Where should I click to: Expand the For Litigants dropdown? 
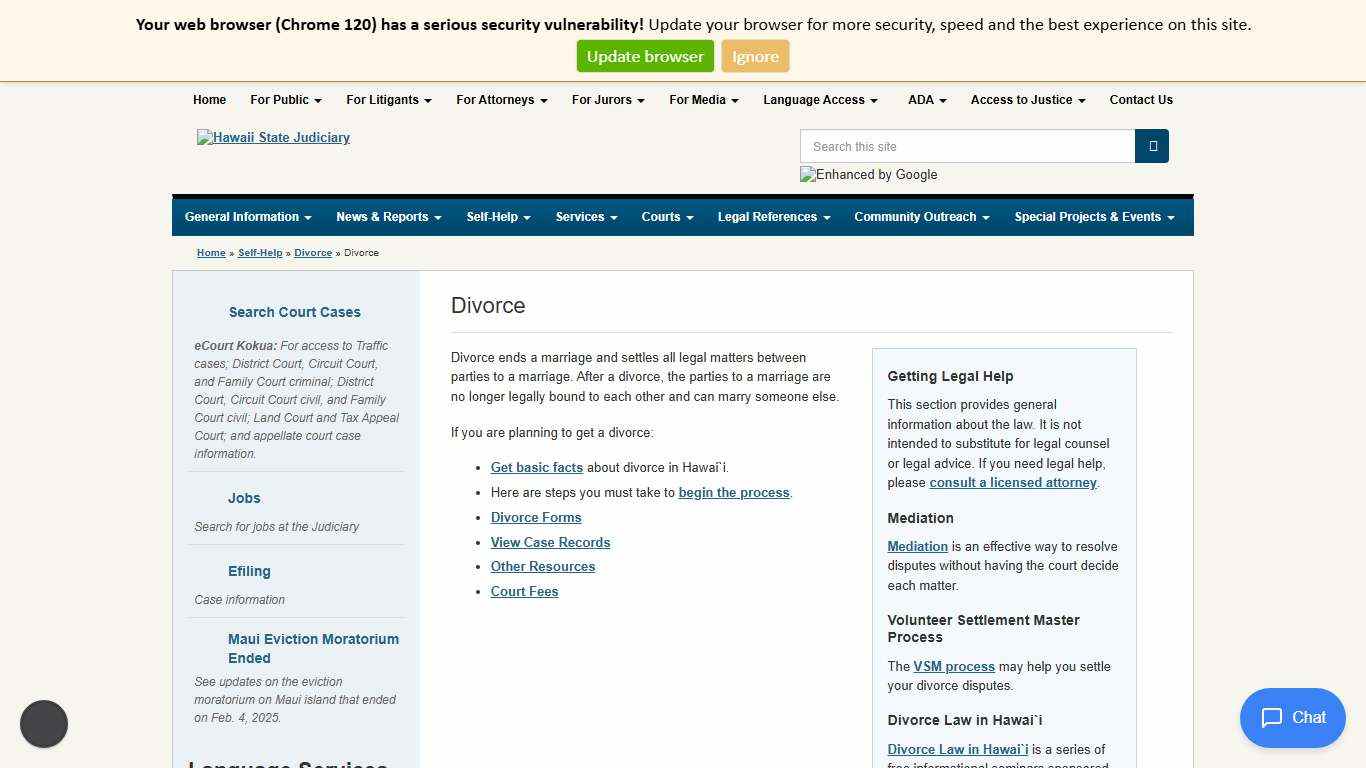click(x=388, y=100)
